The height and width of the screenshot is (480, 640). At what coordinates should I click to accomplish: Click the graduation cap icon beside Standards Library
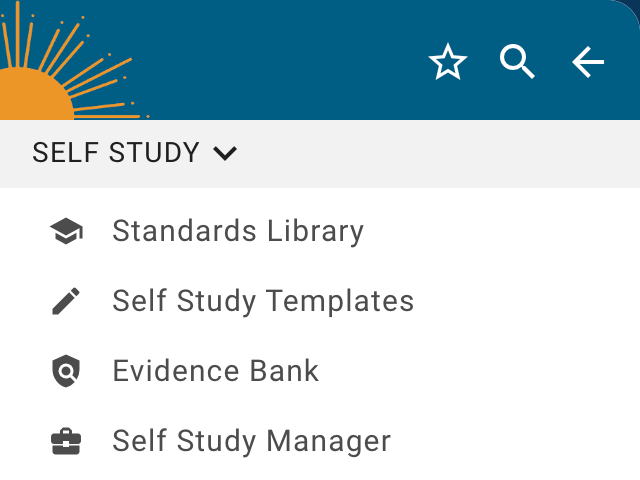[66, 232]
